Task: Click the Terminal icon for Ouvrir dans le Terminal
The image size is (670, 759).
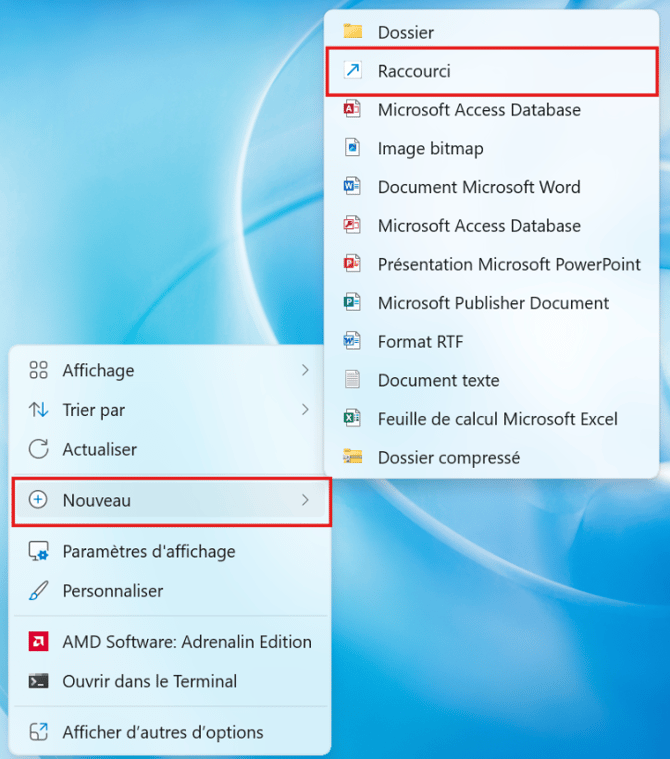Action: (39, 682)
